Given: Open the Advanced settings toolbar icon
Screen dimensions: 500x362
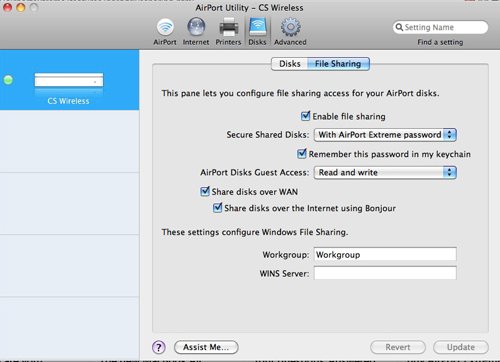Looking at the screenshot, I should 290,32.
